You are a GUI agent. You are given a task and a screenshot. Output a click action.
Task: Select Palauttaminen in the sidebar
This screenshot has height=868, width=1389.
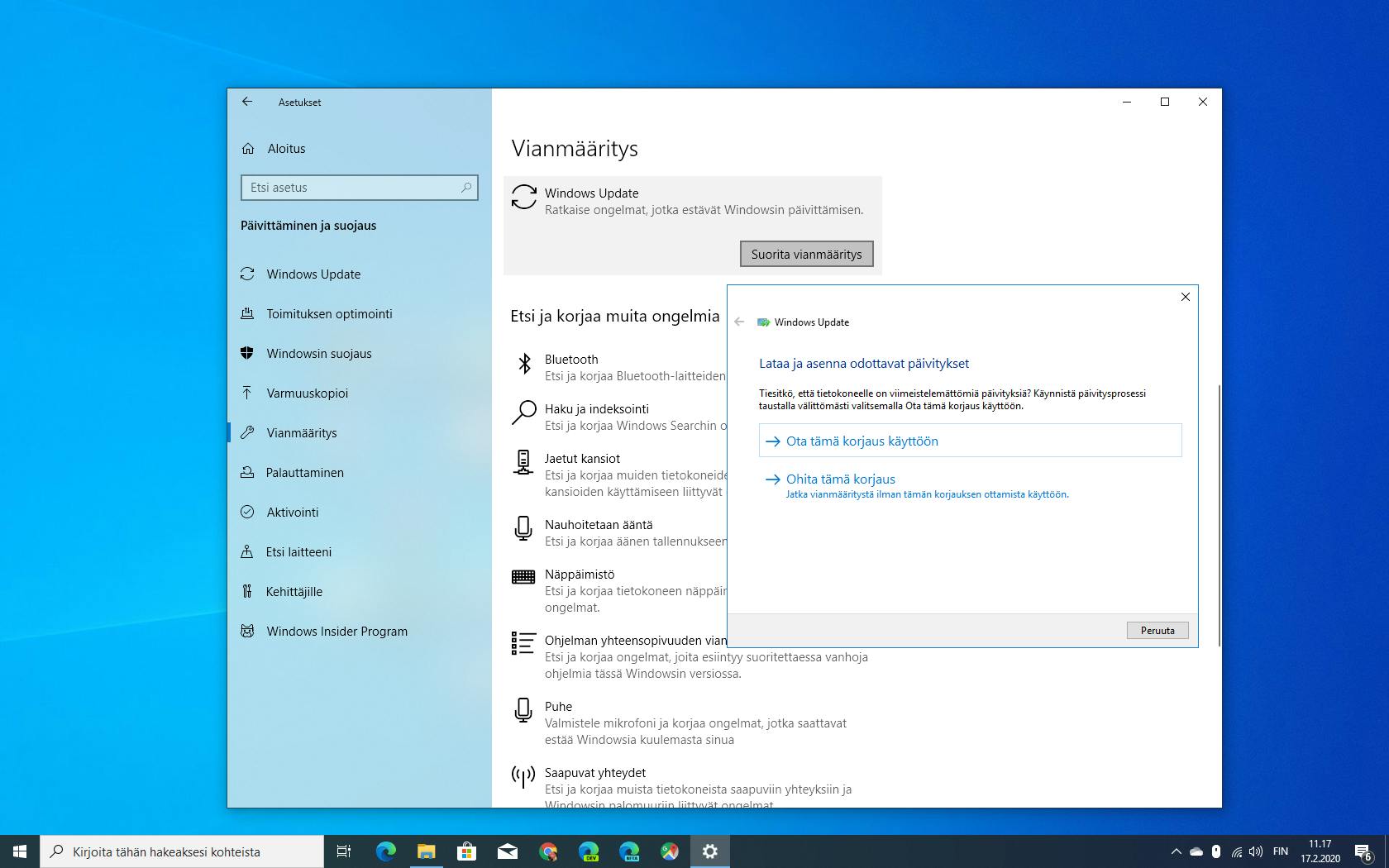click(x=304, y=473)
